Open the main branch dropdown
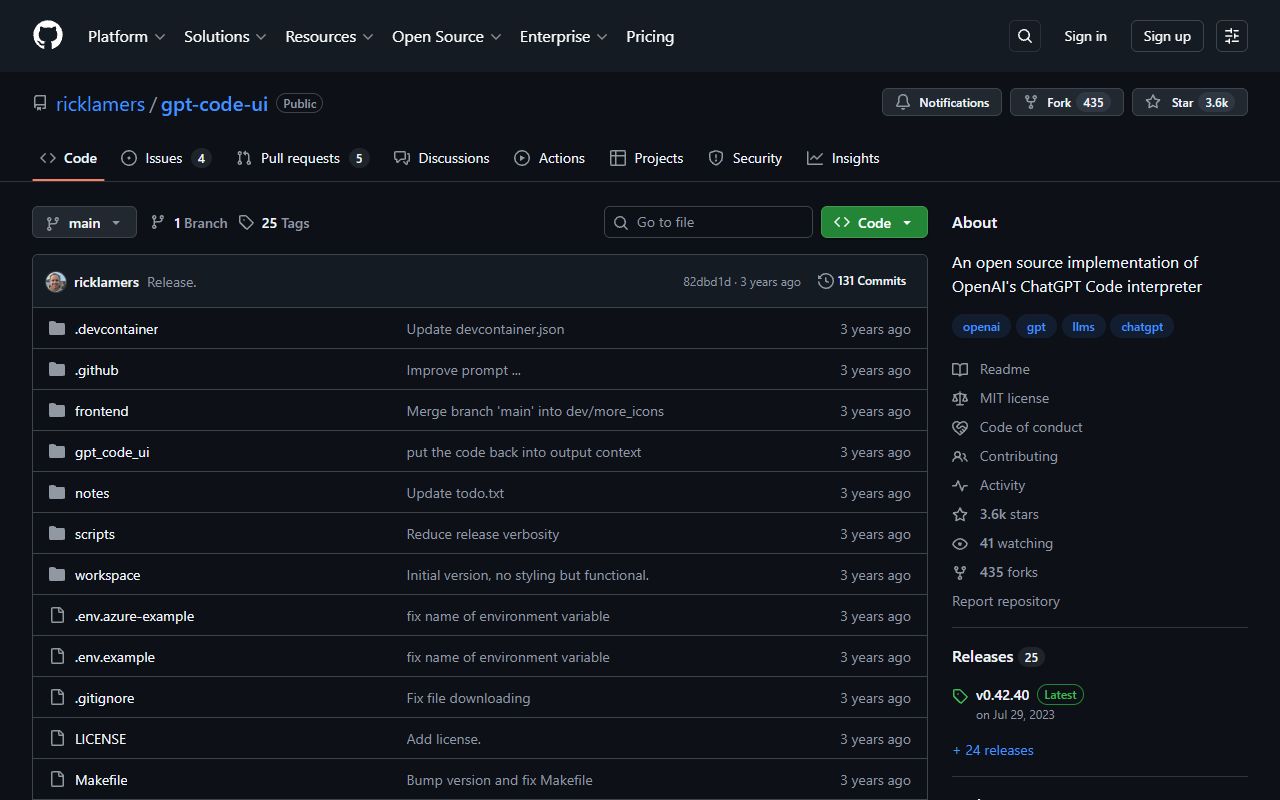 click(84, 222)
